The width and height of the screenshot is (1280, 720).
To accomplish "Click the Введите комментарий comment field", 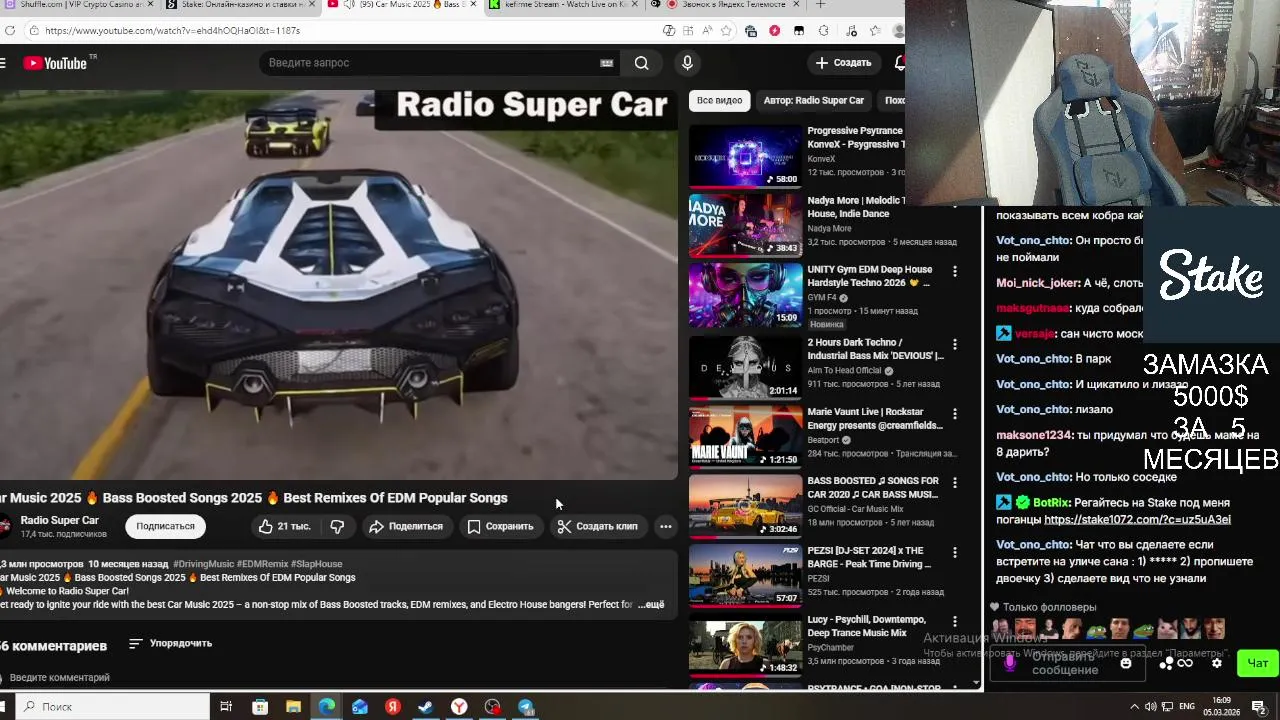I will click(x=60, y=678).
